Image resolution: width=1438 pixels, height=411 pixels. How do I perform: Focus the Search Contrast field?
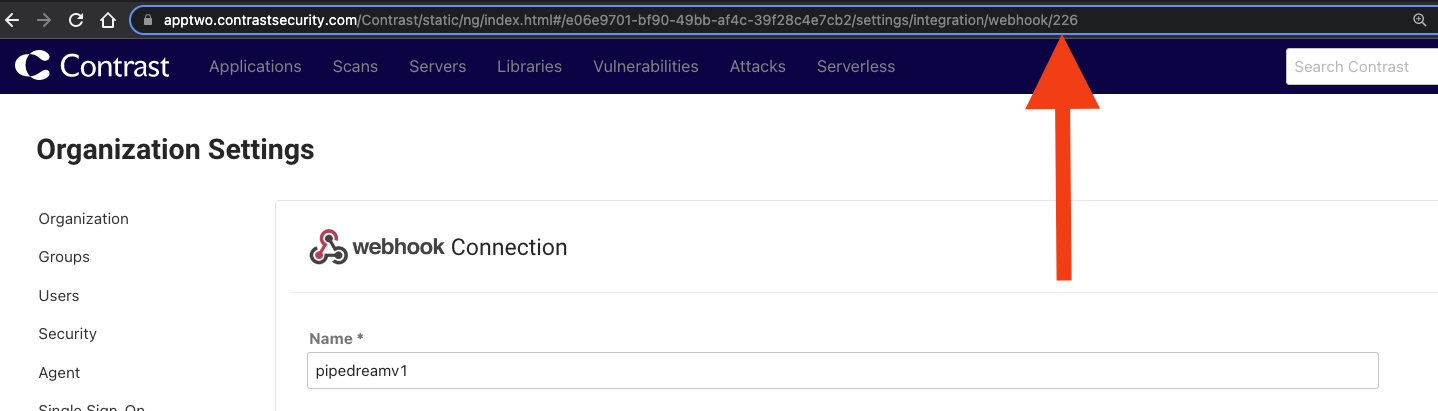point(1360,67)
